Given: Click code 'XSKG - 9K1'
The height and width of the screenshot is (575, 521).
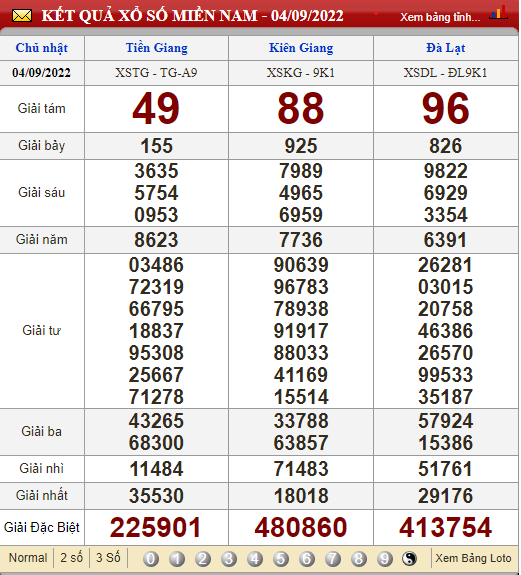Looking at the screenshot, I should (301, 73).
